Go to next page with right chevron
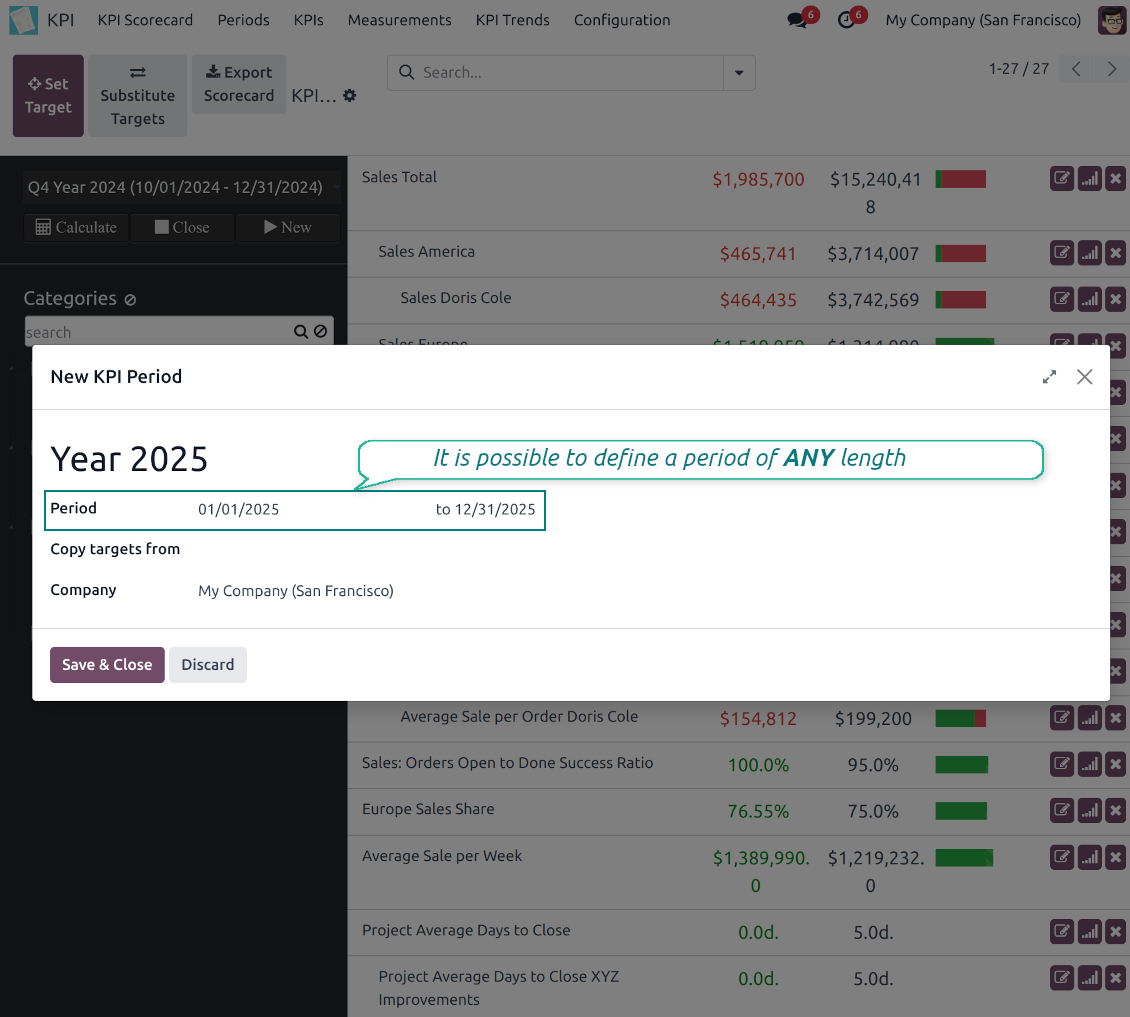1130x1017 pixels. (x=1111, y=69)
